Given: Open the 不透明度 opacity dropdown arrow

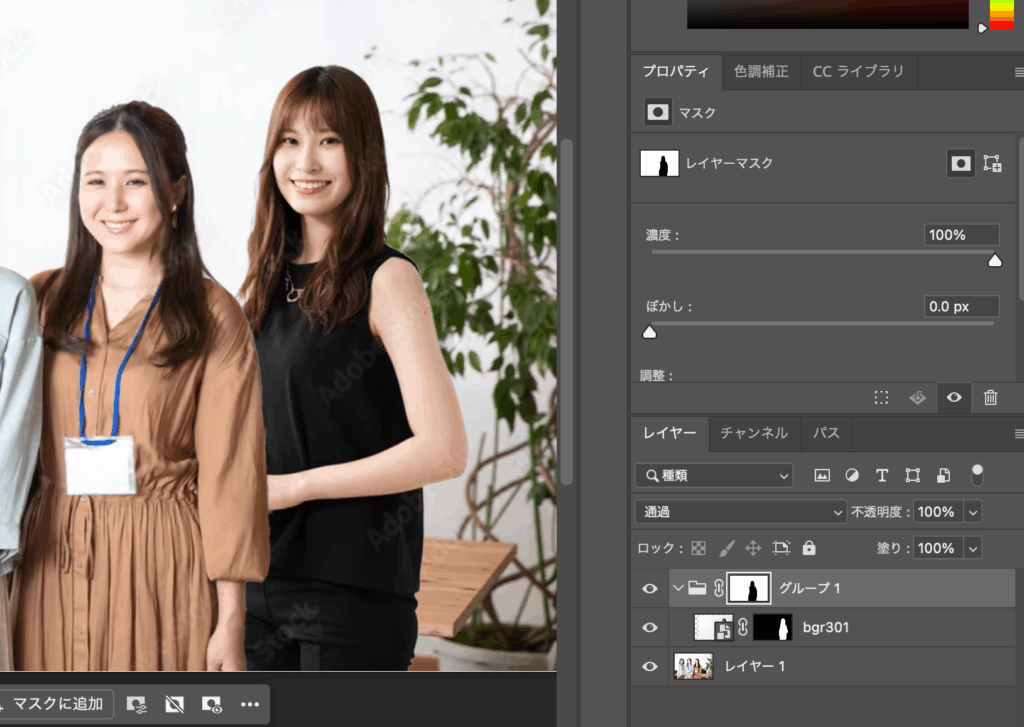Looking at the screenshot, I should (972, 512).
